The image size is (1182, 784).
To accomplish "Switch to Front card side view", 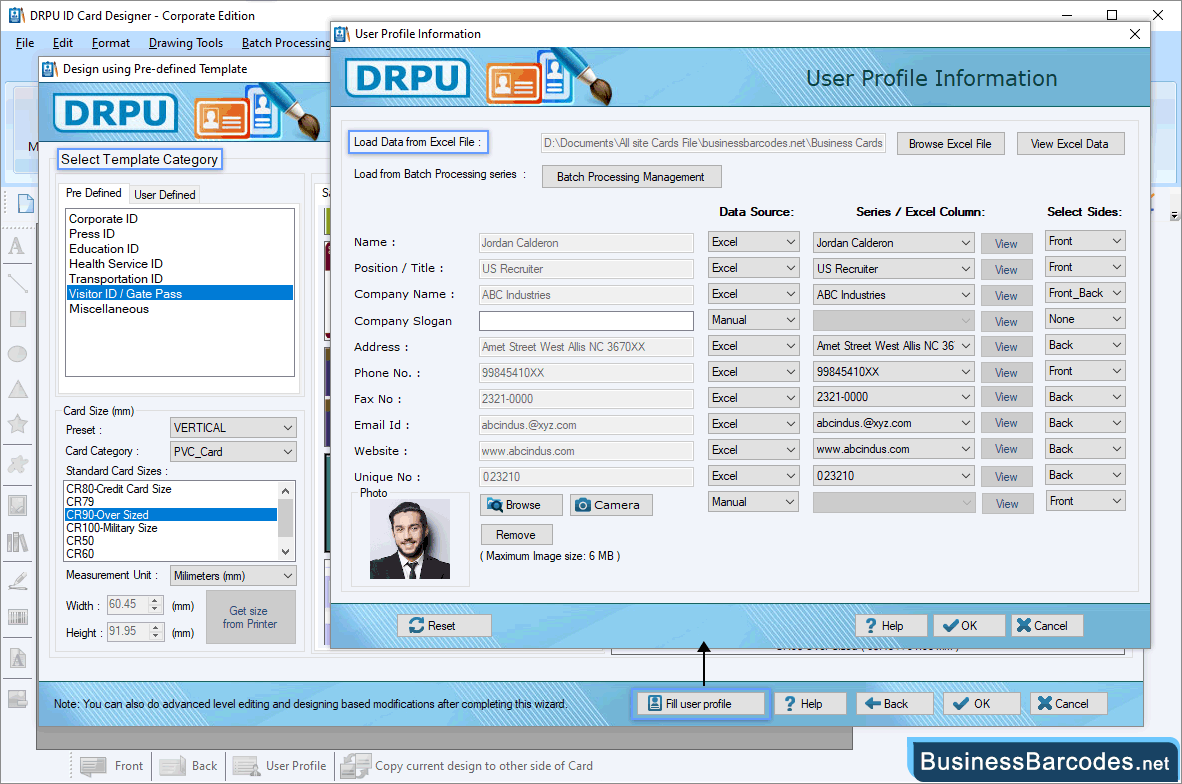I will (x=112, y=766).
